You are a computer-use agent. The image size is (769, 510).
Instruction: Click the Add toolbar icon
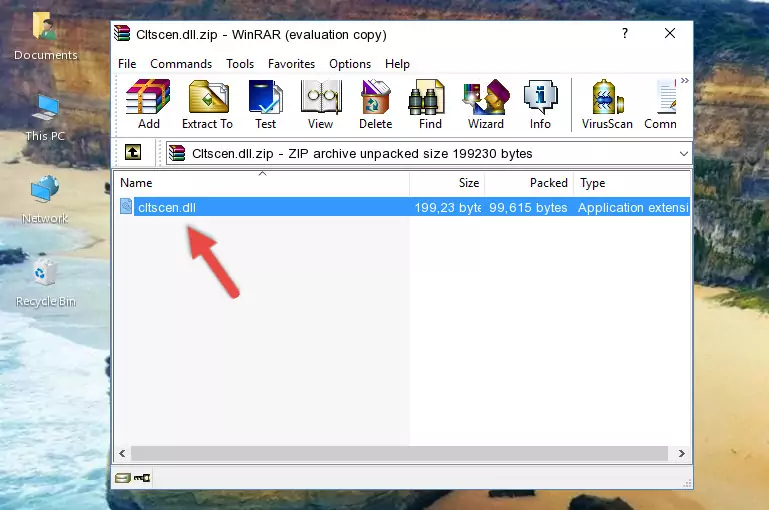[x=148, y=104]
